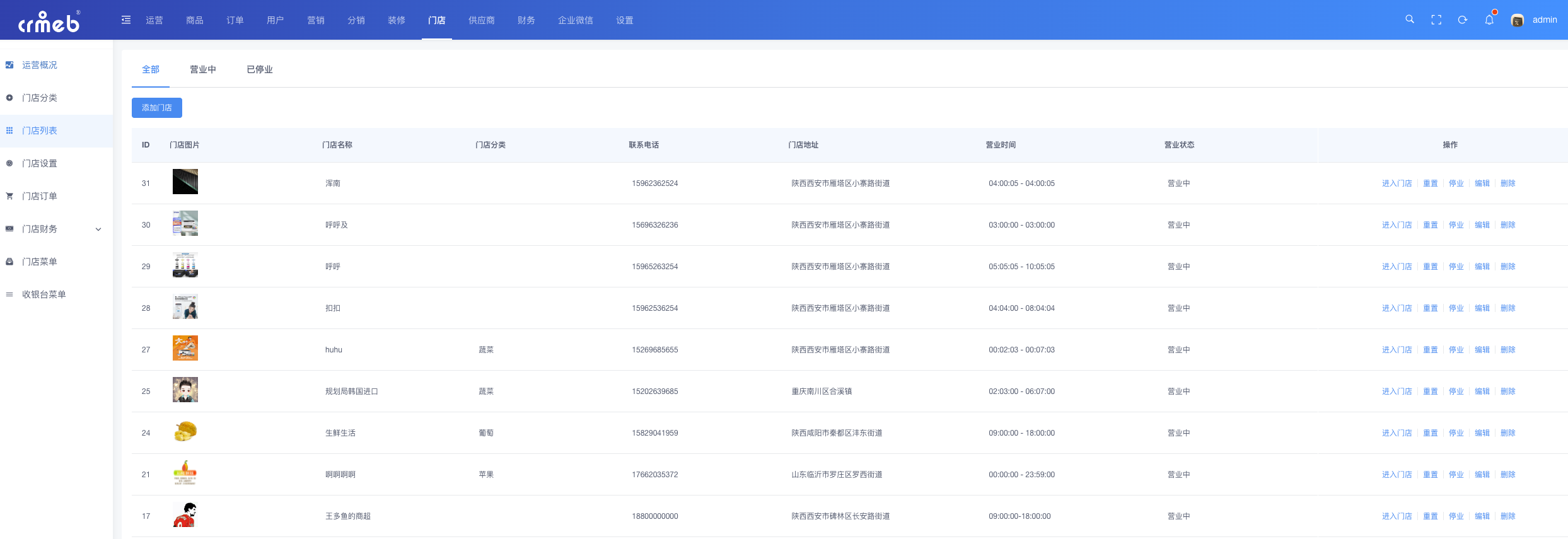
Task: Open 门店订单 from the sidebar
Action: 40,196
